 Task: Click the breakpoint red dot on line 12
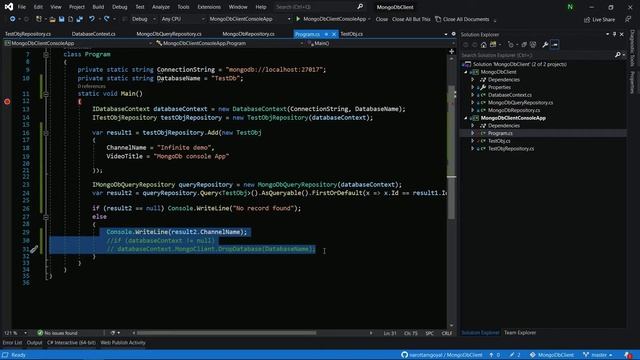coord(7,101)
